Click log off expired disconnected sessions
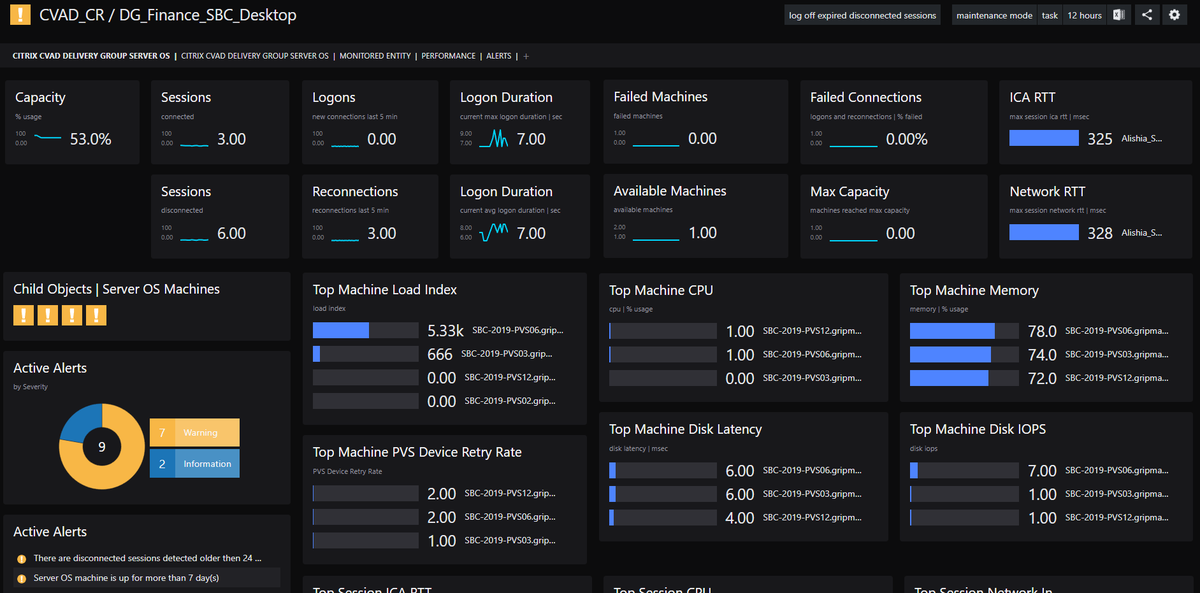The image size is (1200, 593). [862, 15]
